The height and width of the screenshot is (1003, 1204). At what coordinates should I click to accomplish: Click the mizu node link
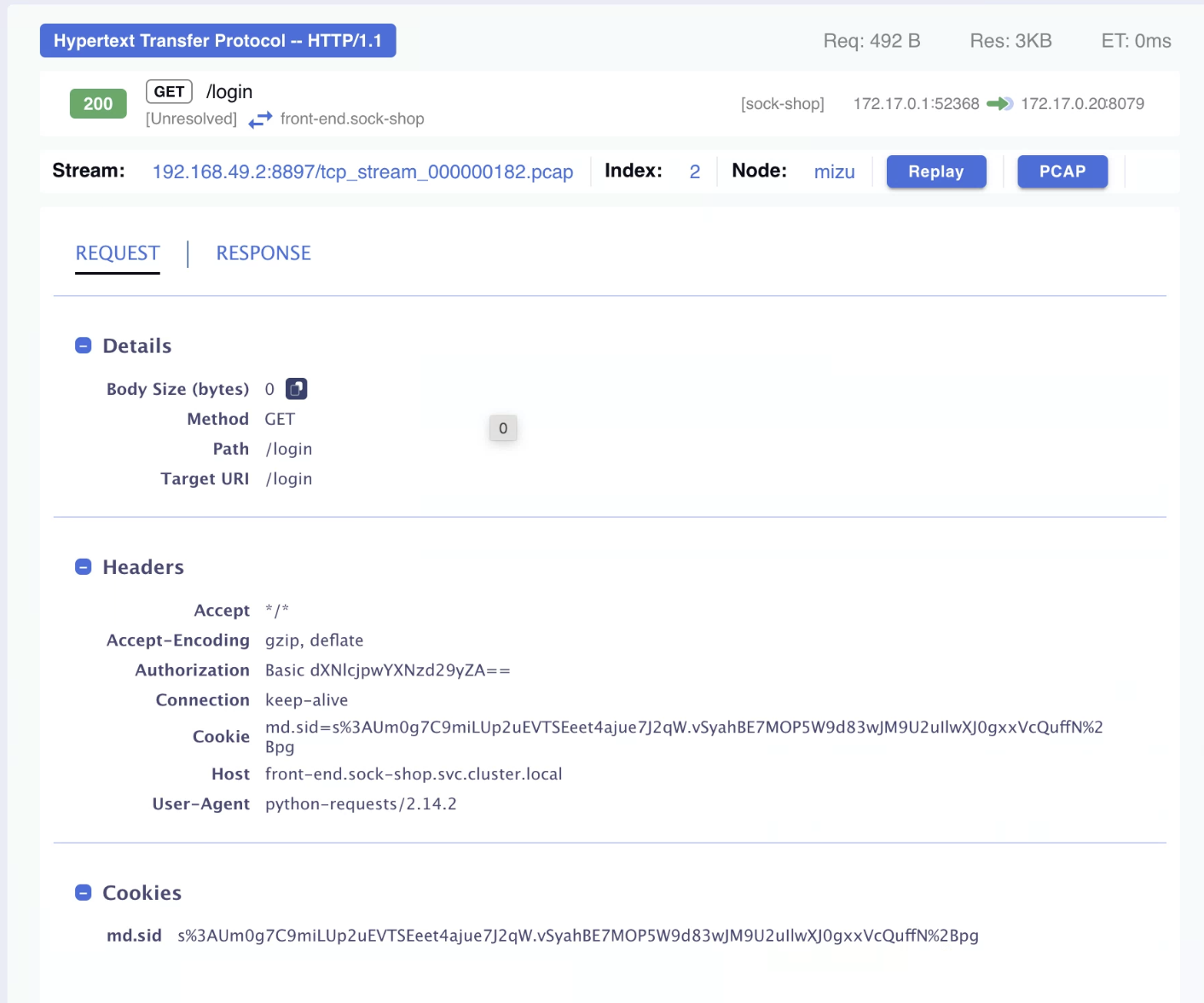(834, 171)
